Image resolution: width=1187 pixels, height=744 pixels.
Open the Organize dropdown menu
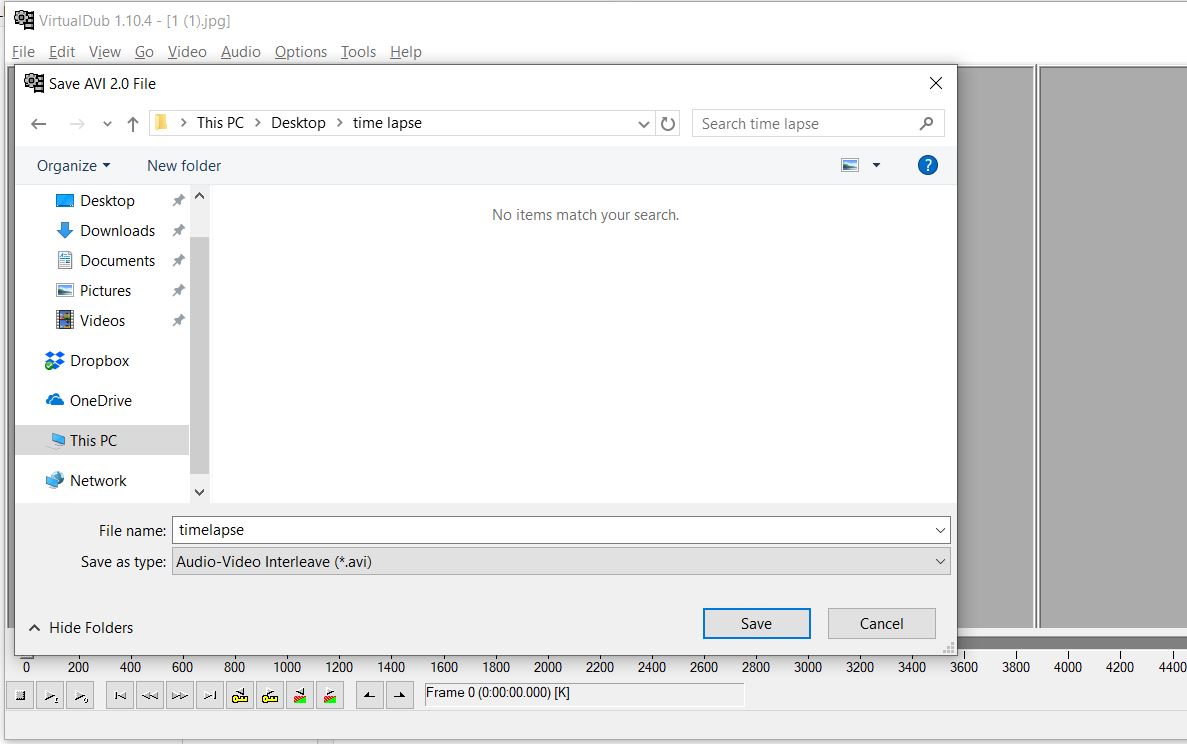coord(73,166)
